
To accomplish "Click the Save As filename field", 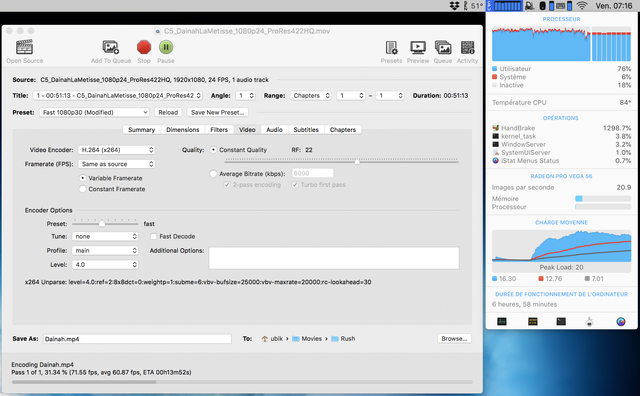I will point(137,338).
